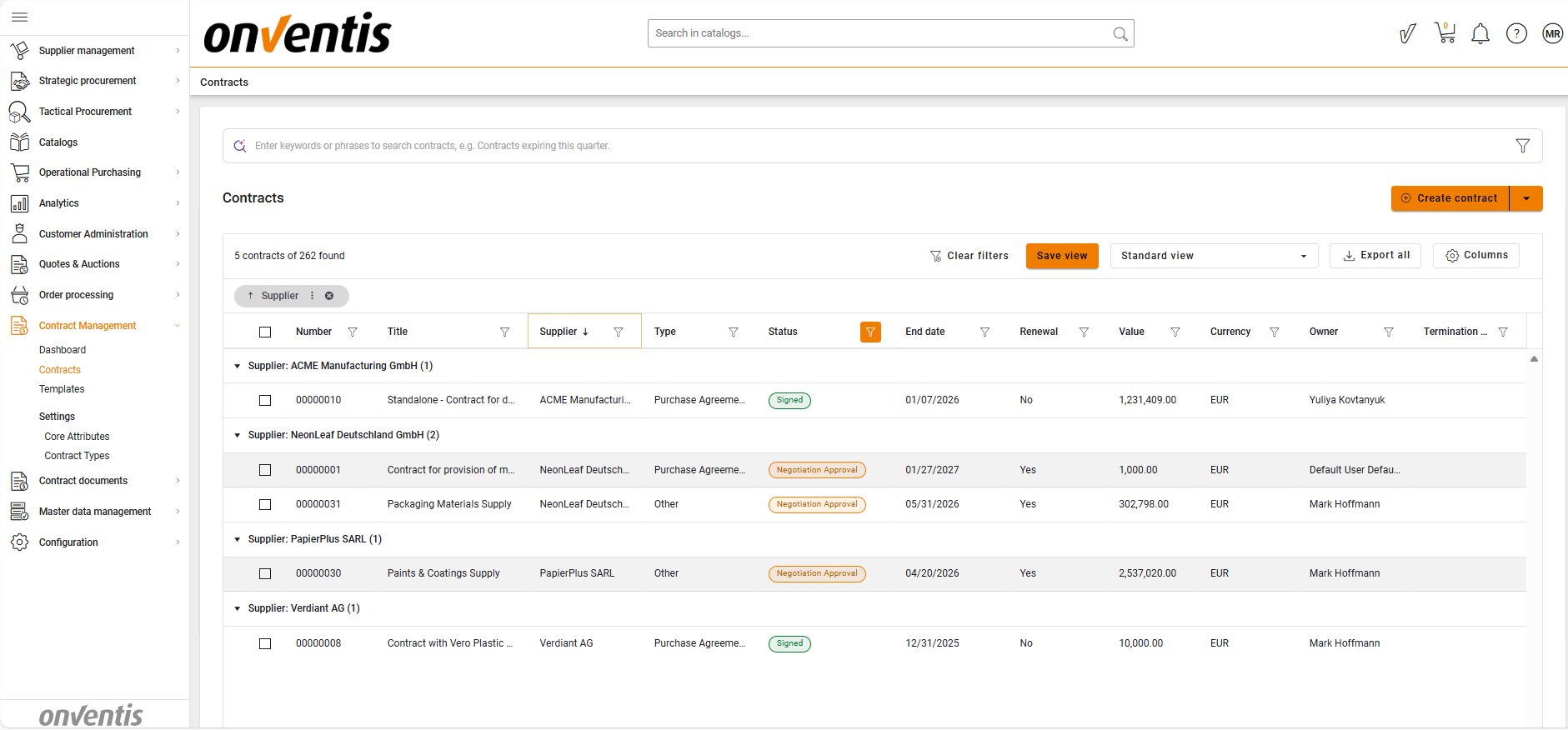Click the Save view button
The width and height of the screenshot is (1568, 730).
(1061, 256)
